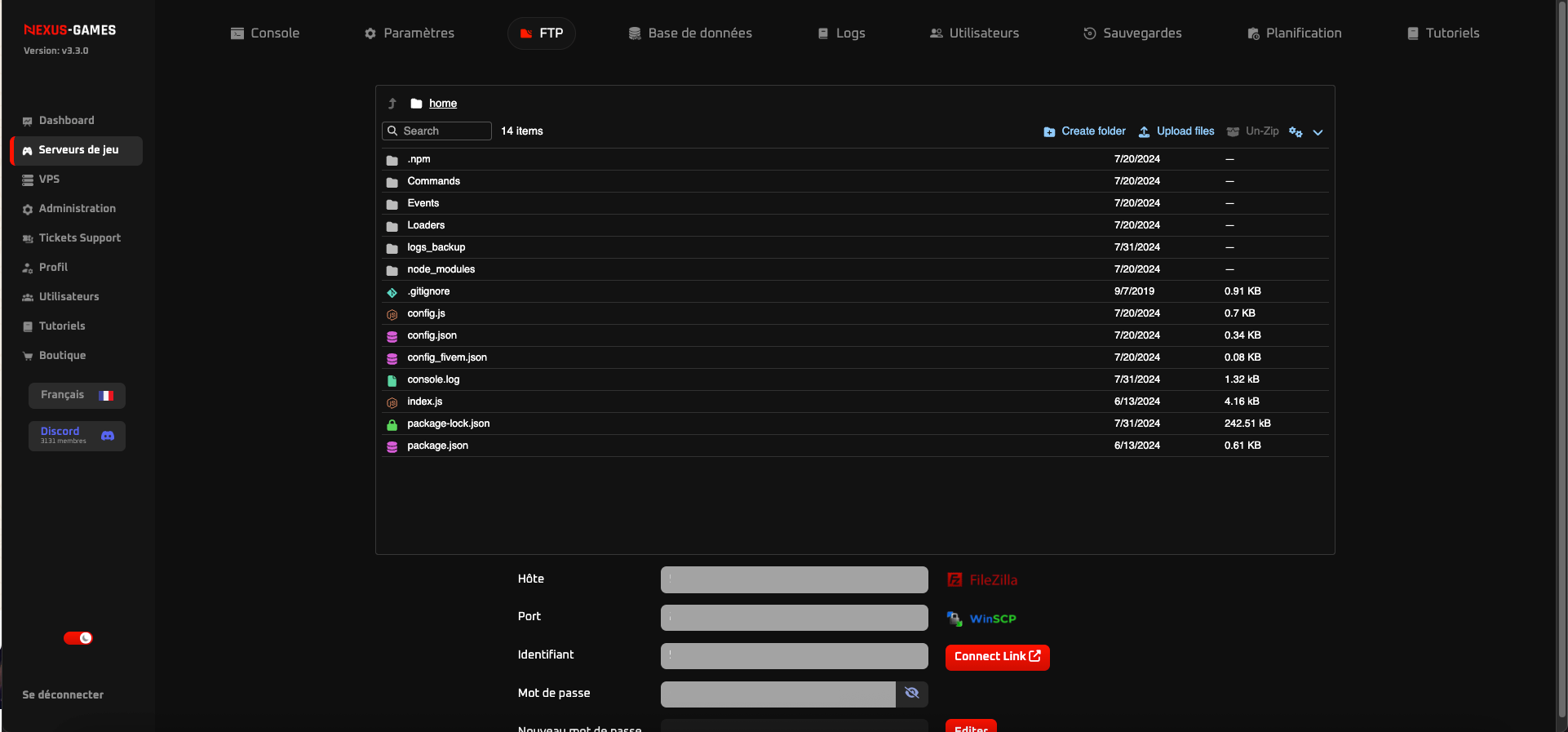
Task: Open the Français language selector
Action: [77, 395]
